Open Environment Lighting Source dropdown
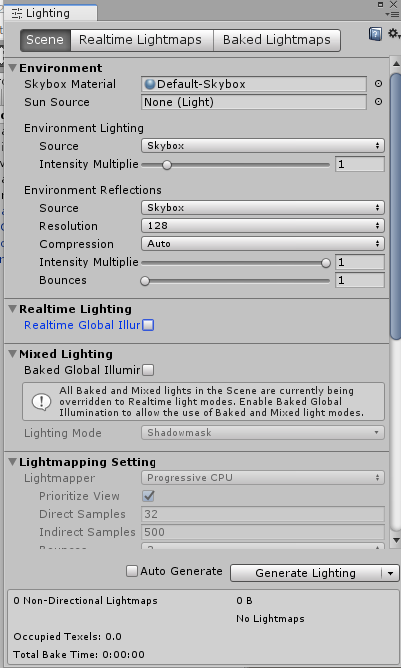The height and width of the screenshot is (668, 401). coord(263,146)
